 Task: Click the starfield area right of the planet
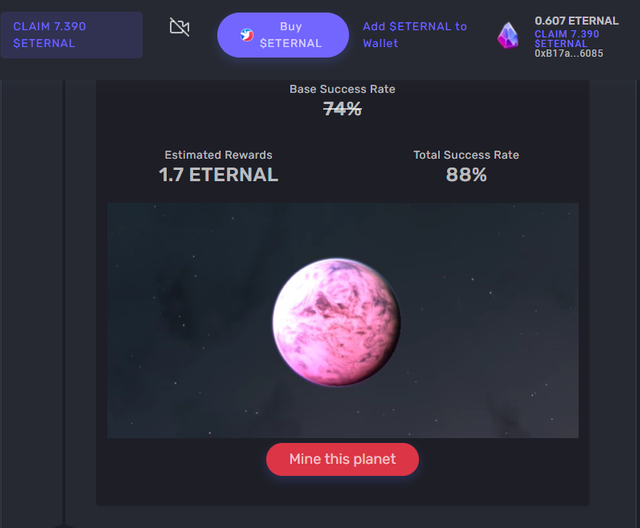click(490, 320)
